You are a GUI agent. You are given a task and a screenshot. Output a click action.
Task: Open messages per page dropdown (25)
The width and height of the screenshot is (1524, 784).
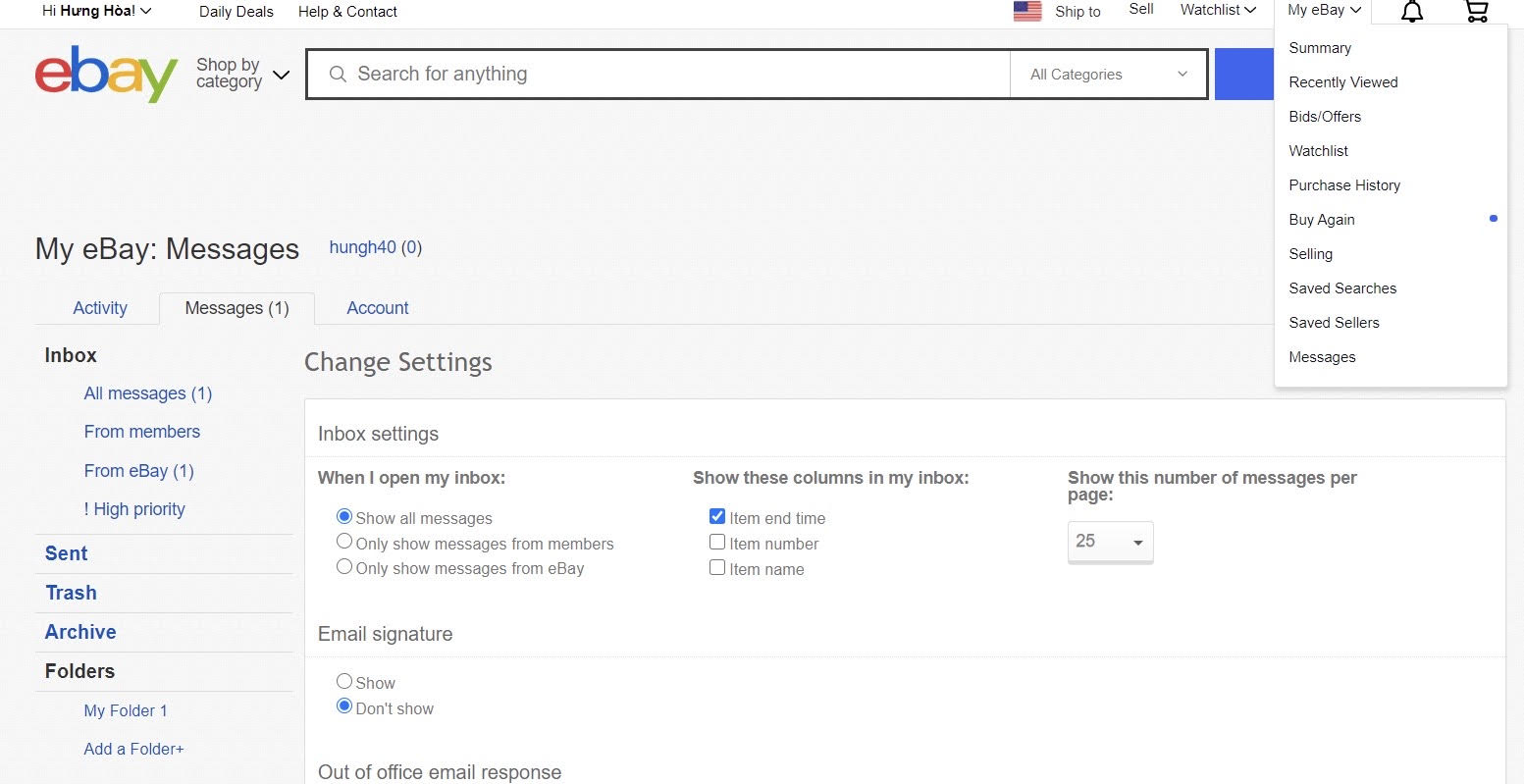click(1110, 542)
